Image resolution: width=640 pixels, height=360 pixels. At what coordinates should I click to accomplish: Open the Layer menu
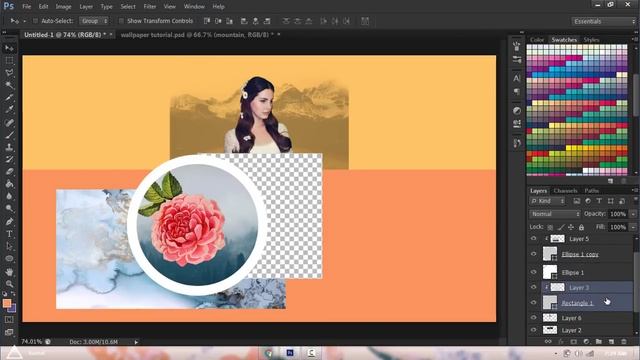86,7
